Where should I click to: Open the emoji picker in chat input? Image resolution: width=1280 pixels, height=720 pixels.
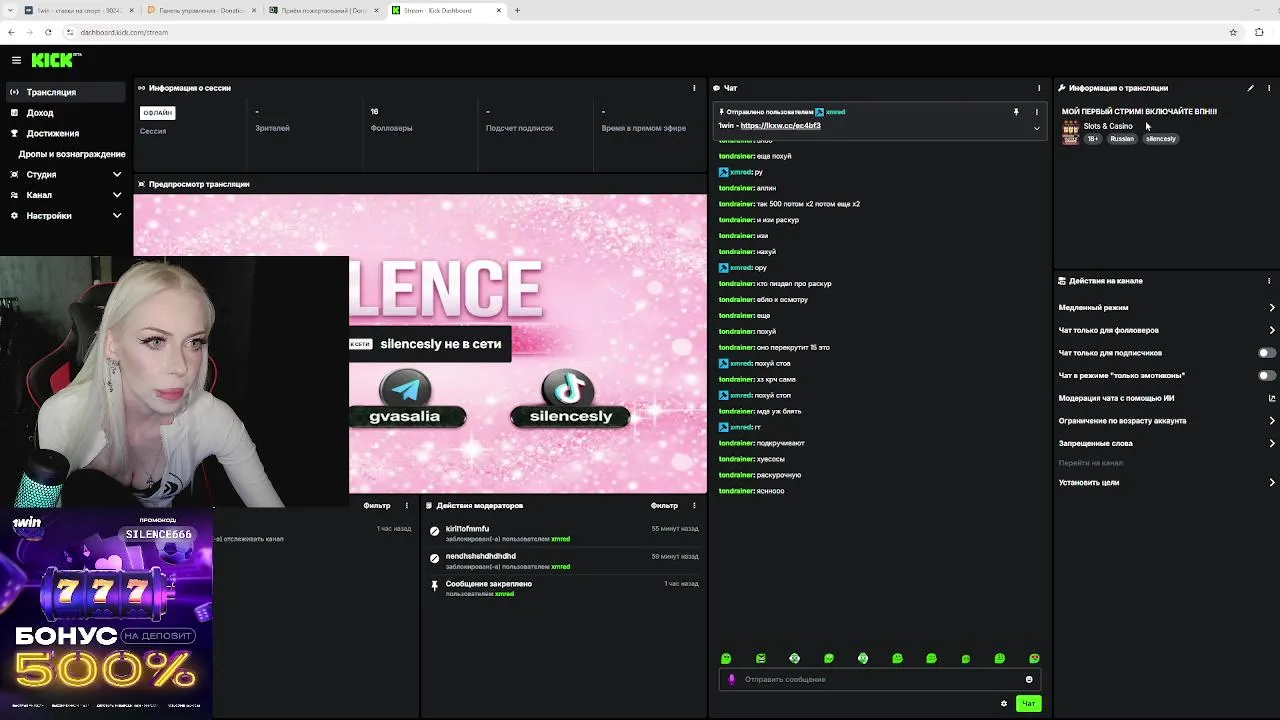1029,679
